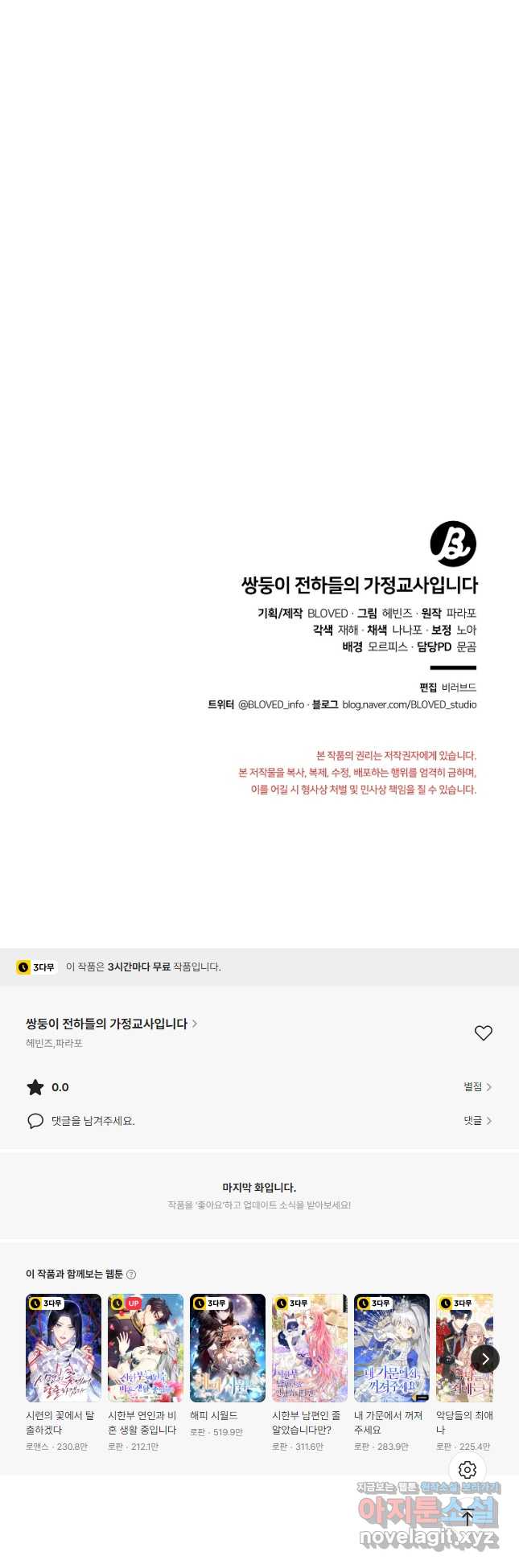Open the 시련의 꽃에서 탈출하겠다 thumbnail
This screenshot has height=1568, width=519.
click(64, 1348)
